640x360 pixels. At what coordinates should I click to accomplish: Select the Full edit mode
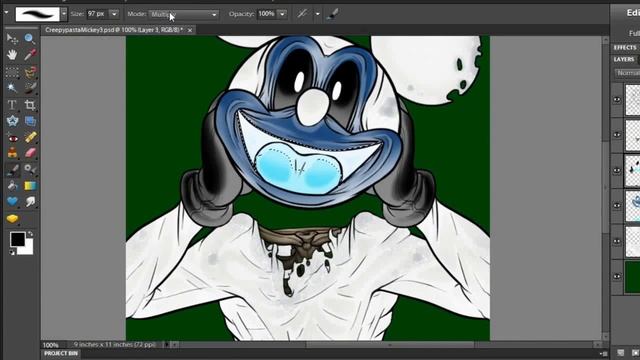coord(634,33)
